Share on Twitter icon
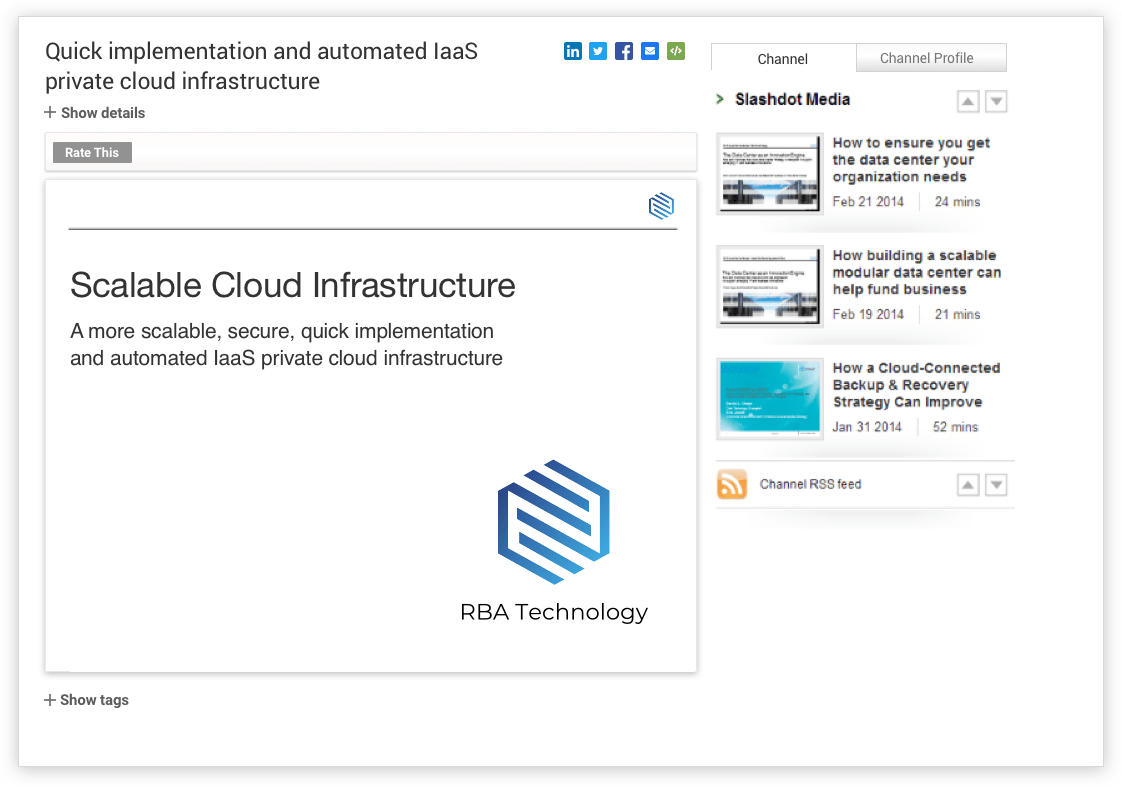Screen dimensions: 1122x787 (x=598, y=51)
